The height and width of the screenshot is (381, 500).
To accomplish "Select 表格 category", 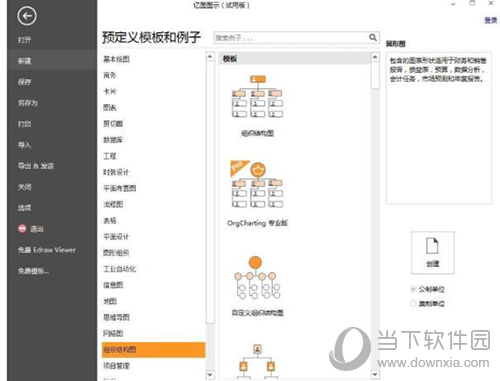I will tap(110, 220).
